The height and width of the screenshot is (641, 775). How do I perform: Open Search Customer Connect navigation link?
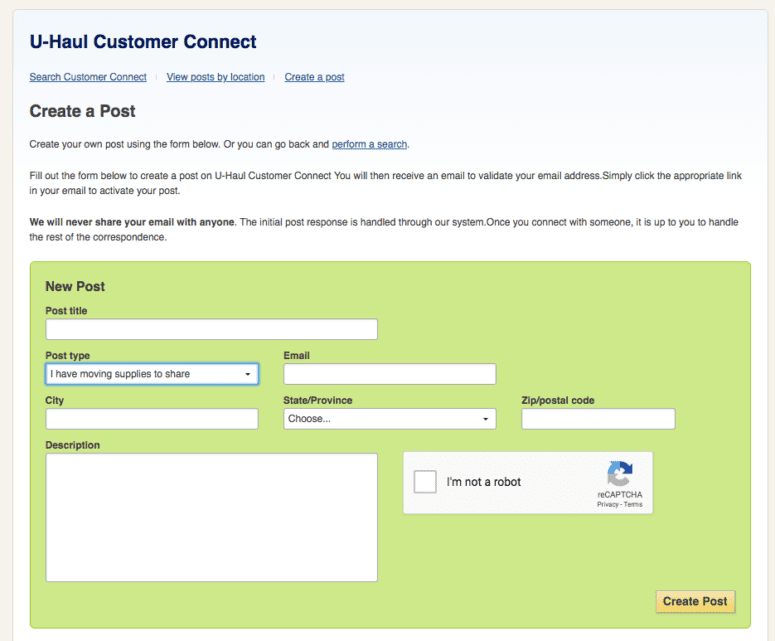point(88,77)
